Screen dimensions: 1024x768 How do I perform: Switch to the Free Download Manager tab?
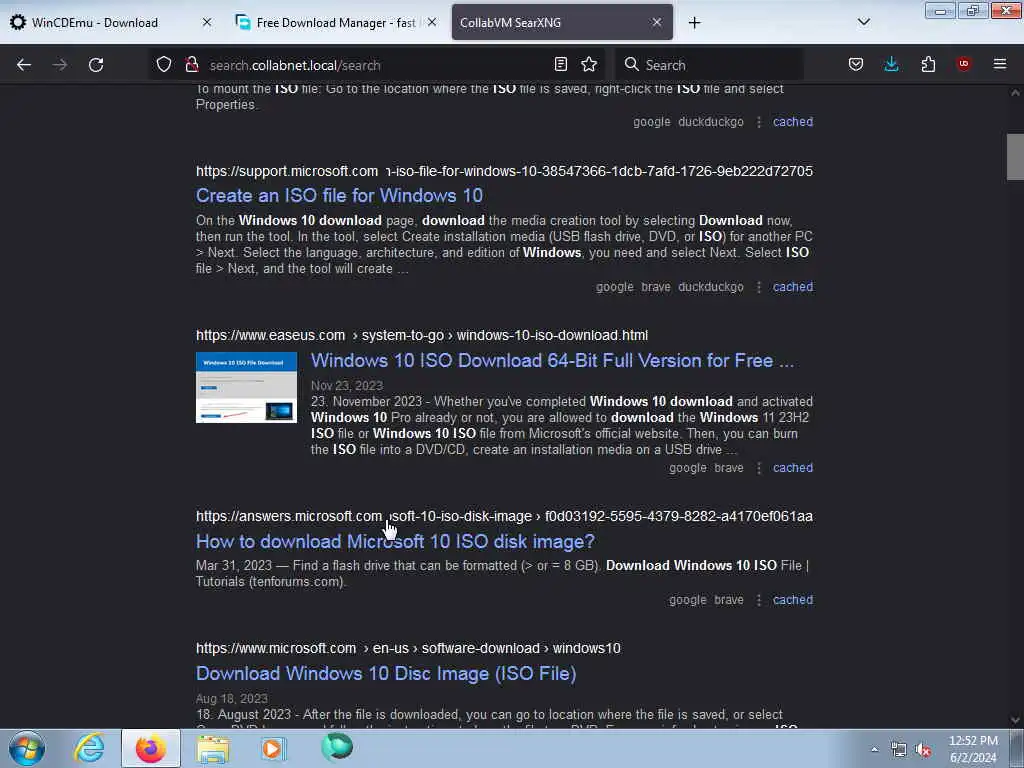tap(336, 22)
